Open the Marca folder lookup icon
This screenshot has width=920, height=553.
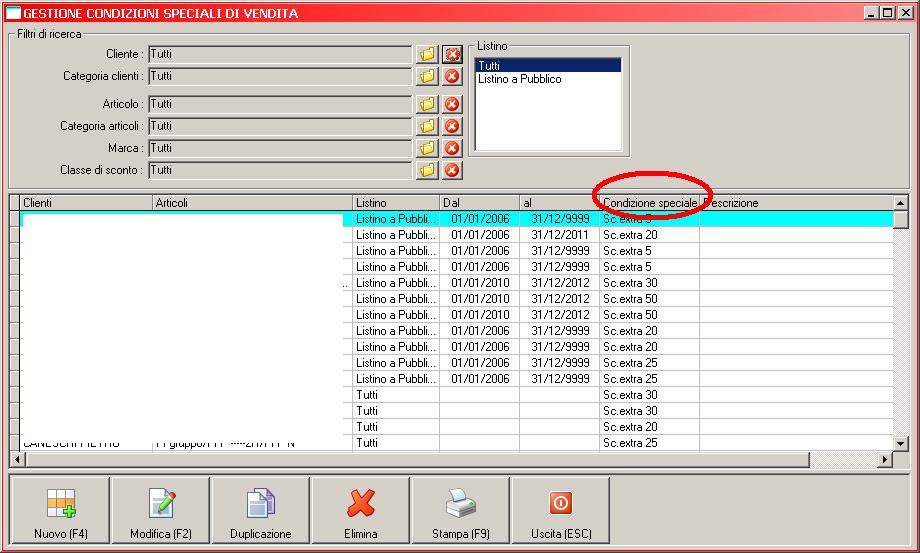pos(428,148)
